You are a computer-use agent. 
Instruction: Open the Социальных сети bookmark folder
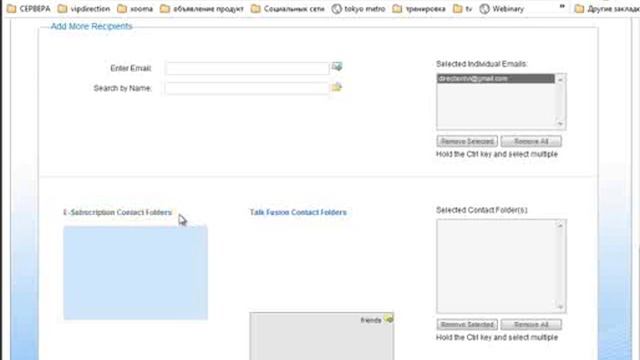click(x=288, y=9)
